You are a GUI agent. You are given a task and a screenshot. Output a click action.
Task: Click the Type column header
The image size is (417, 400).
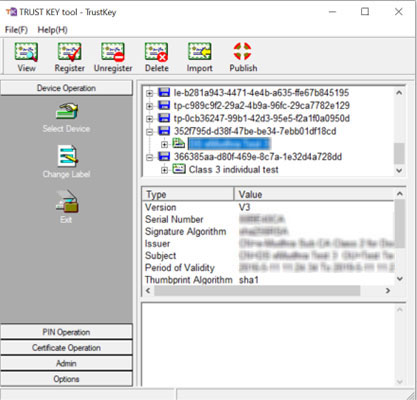188,194
